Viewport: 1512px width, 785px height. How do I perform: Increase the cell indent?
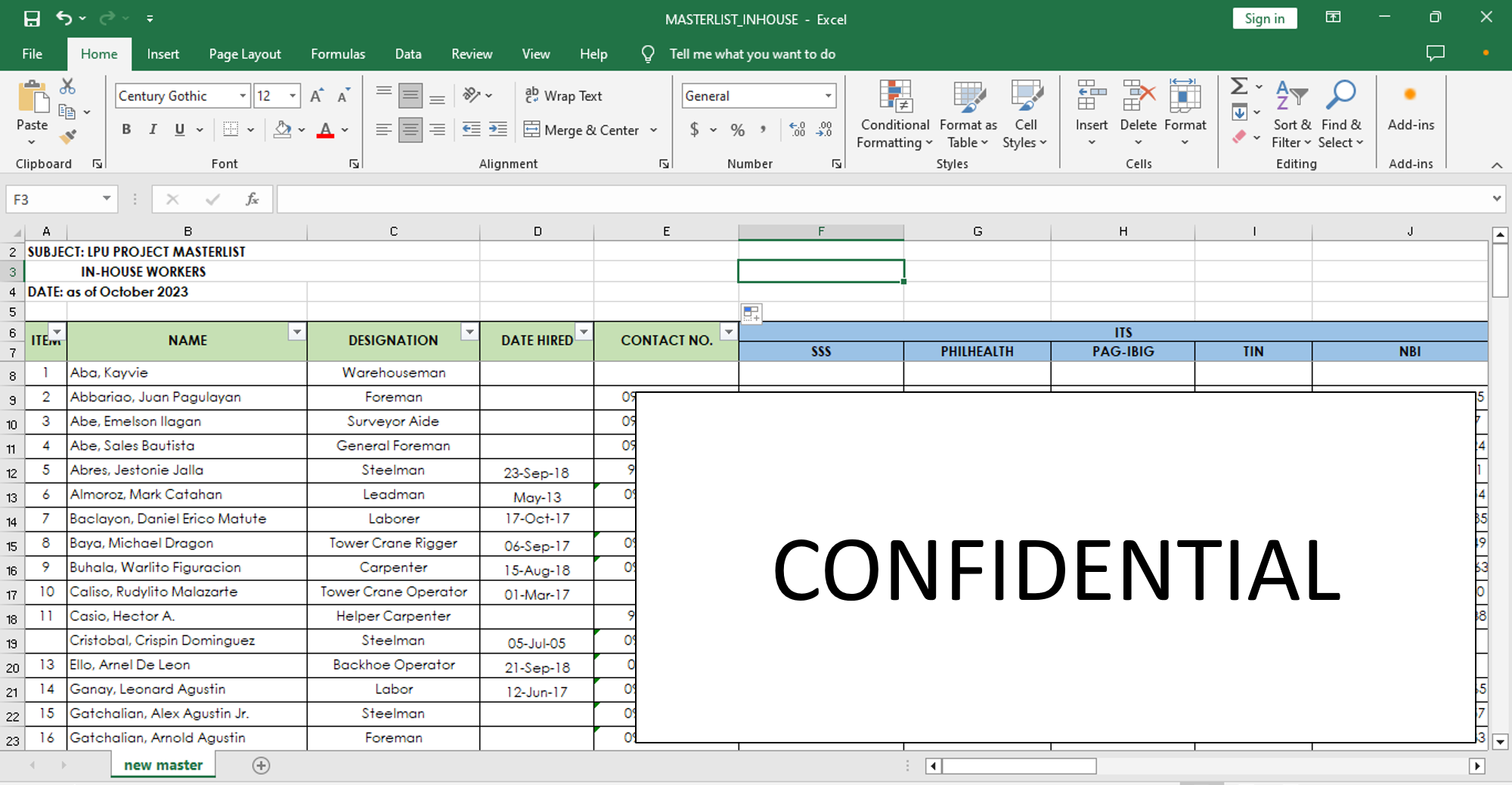tap(497, 129)
